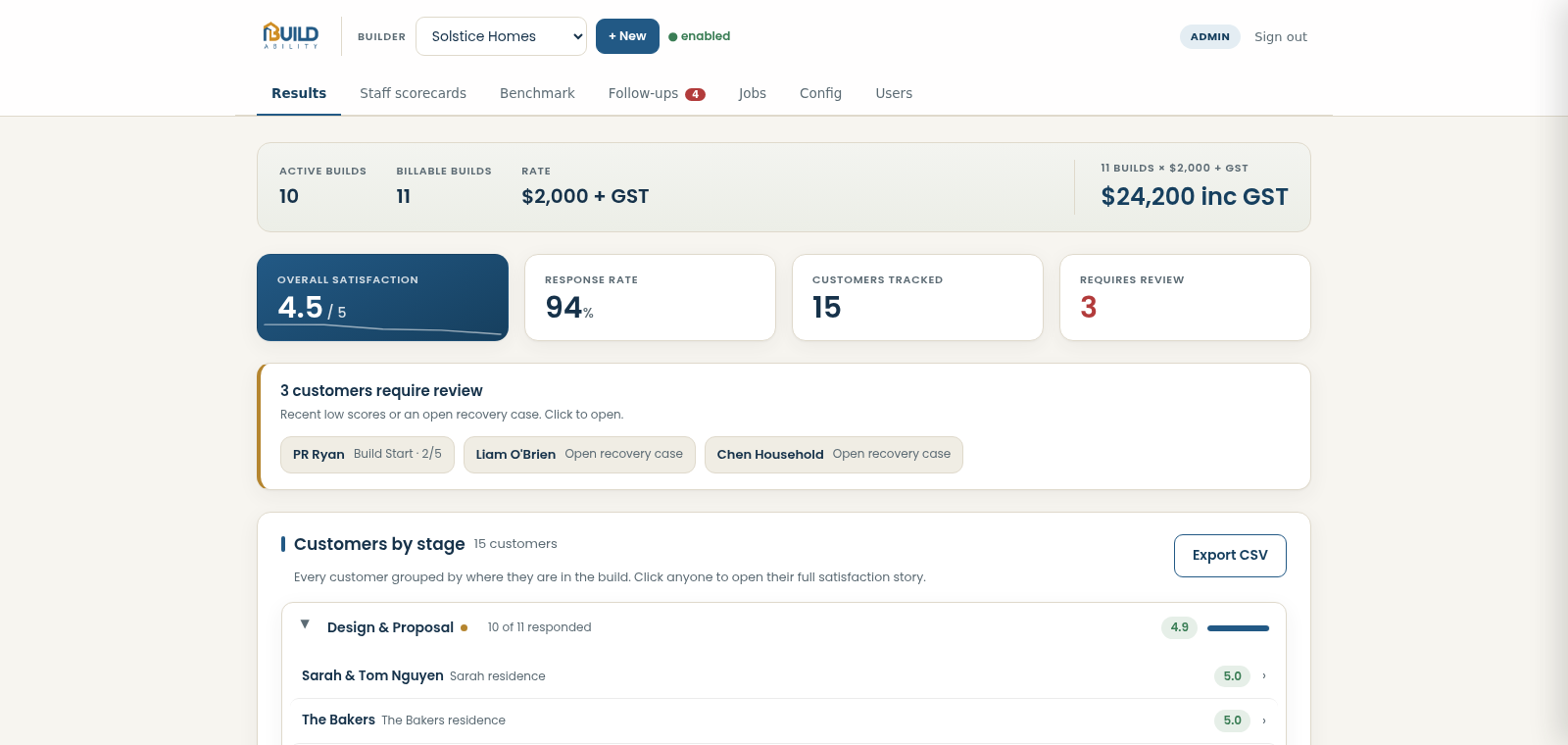The height and width of the screenshot is (745, 1568).
Task: Click the total $24,200 inc GST
Action: pyautogui.click(x=1195, y=197)
